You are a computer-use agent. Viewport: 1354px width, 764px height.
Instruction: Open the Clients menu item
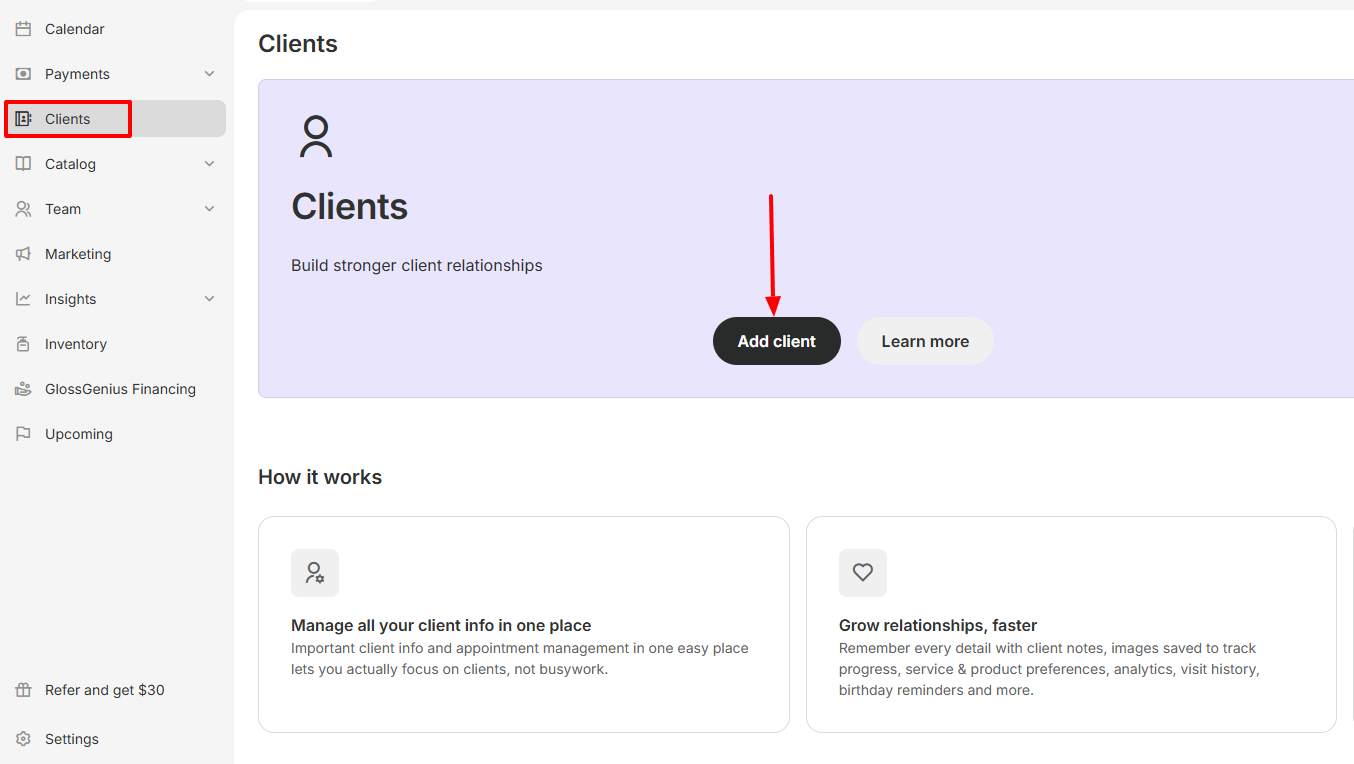point(68,119)
